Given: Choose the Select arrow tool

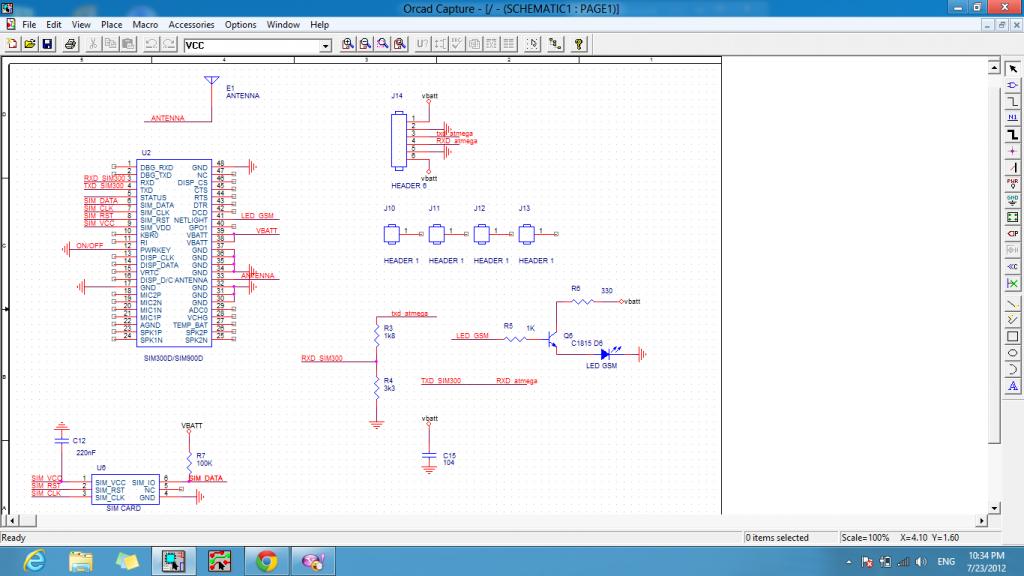Looking at the screenshot, I should (1012, 69).
